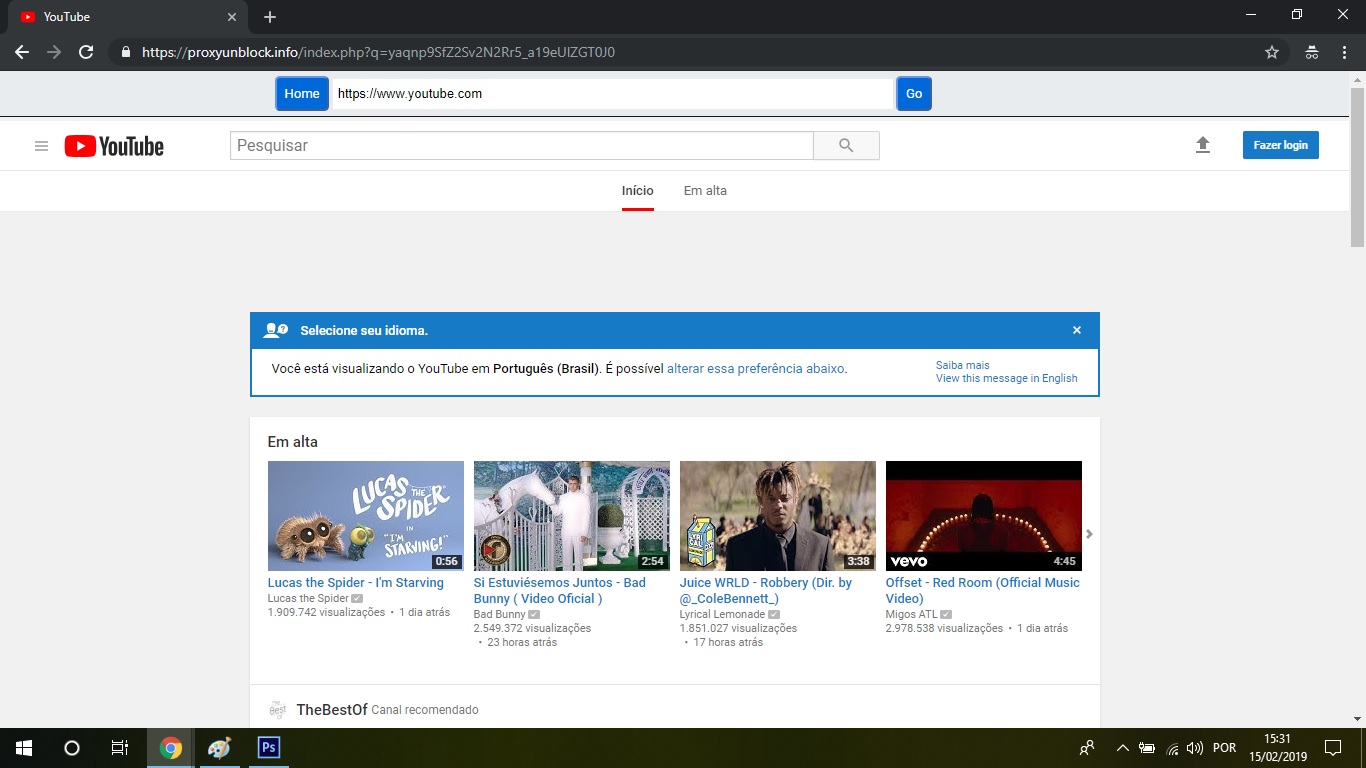Open the Paint taskbar icon

pos(219,748)
